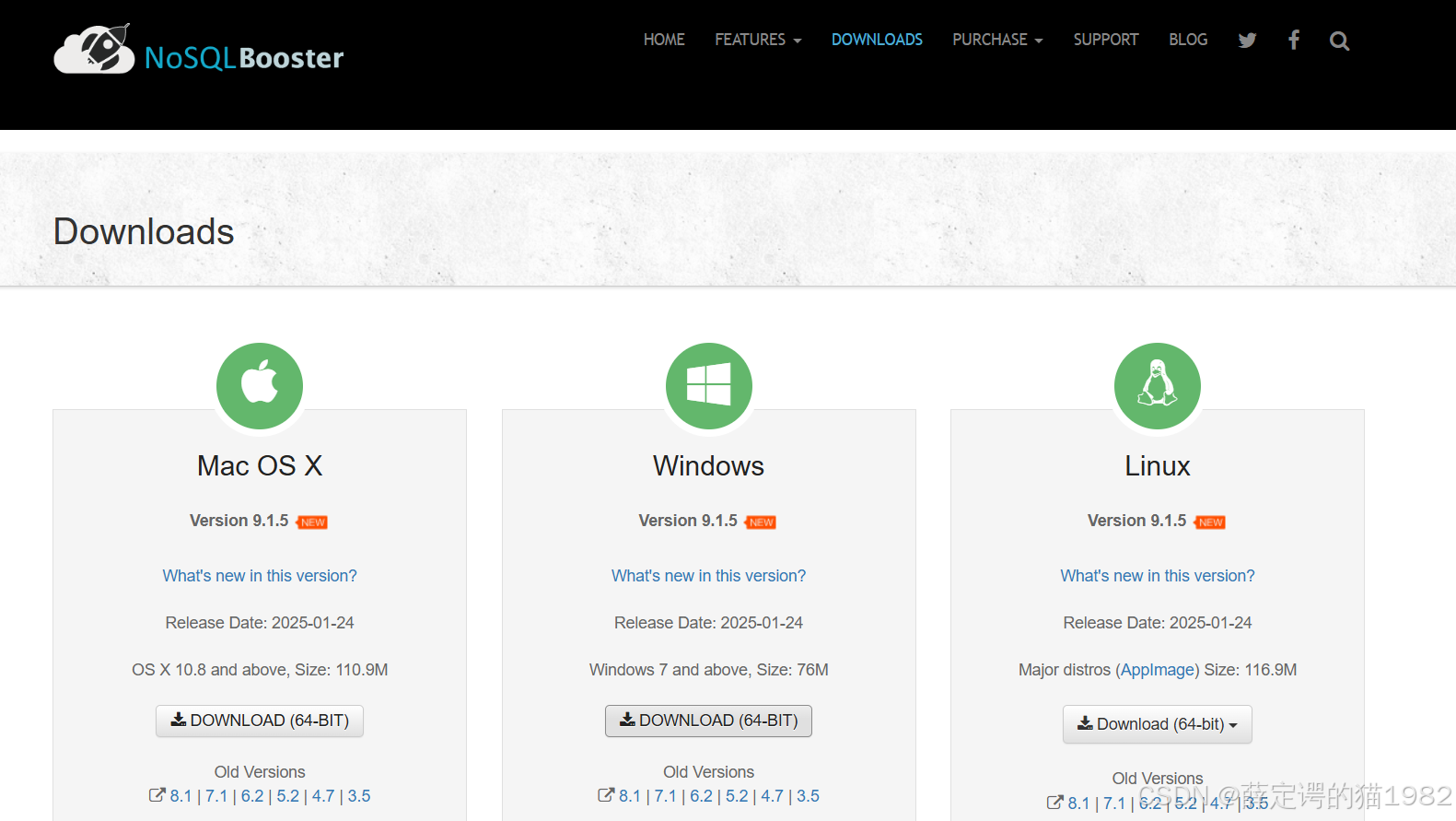Open the DOWNLOADS nav item
This screenshot has width=1456, height=821.
[877, 40]
